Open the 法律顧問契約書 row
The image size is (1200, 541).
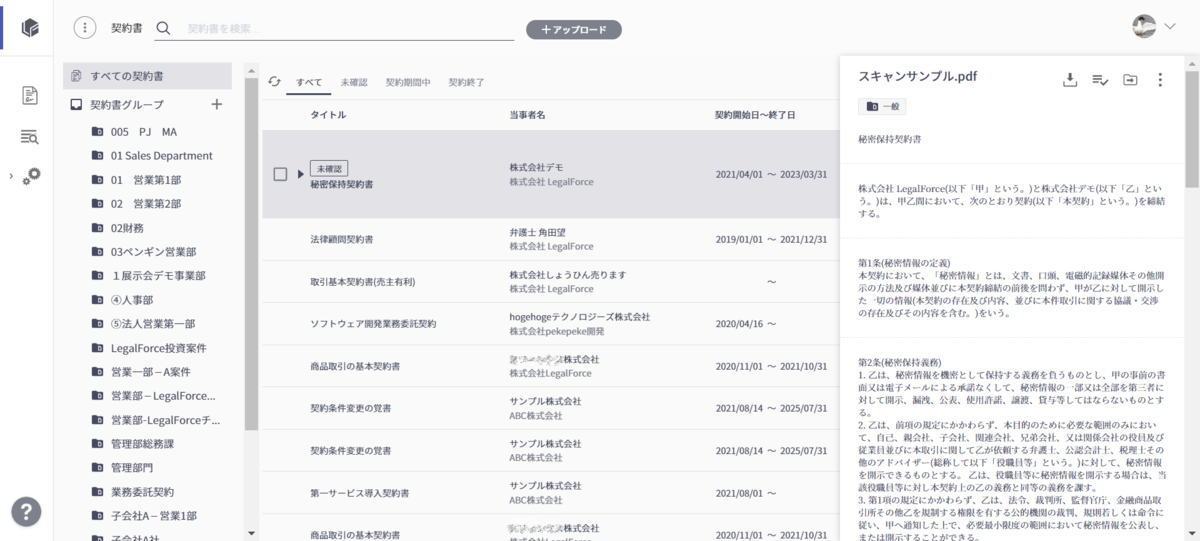tap(550, 240)
